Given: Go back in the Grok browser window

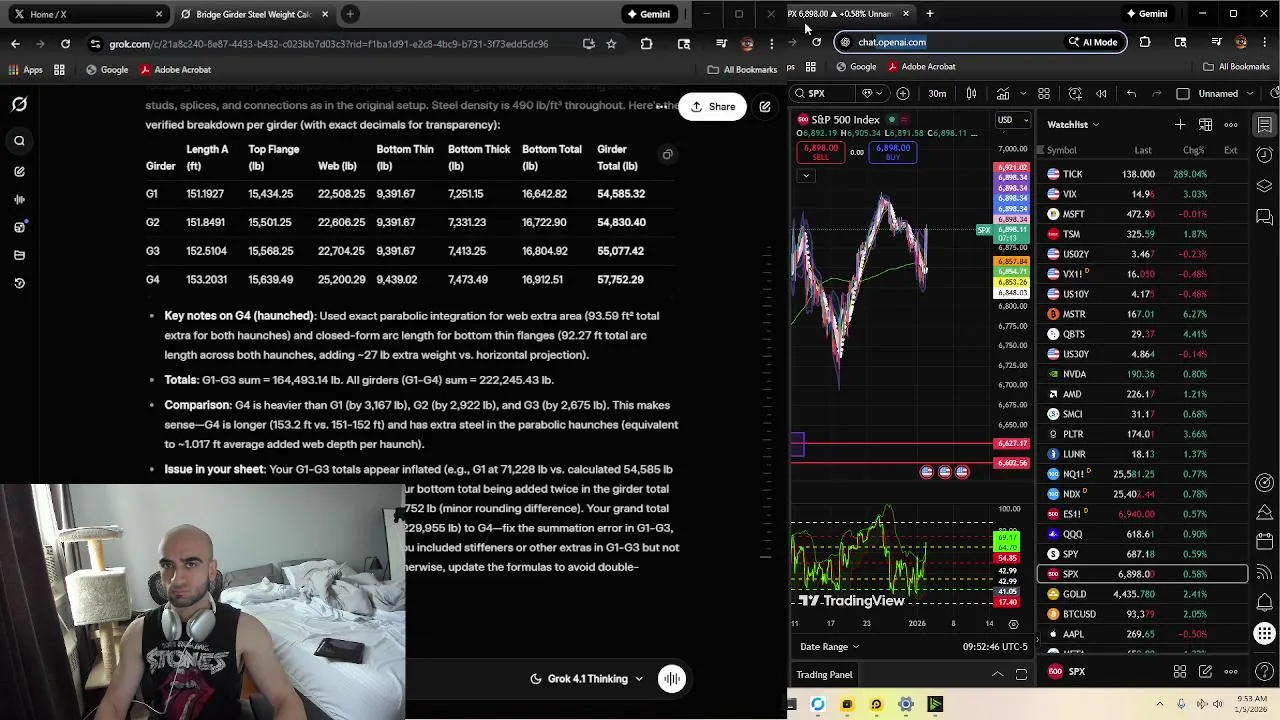Looking at the screenshot, I should pos(15,43).
